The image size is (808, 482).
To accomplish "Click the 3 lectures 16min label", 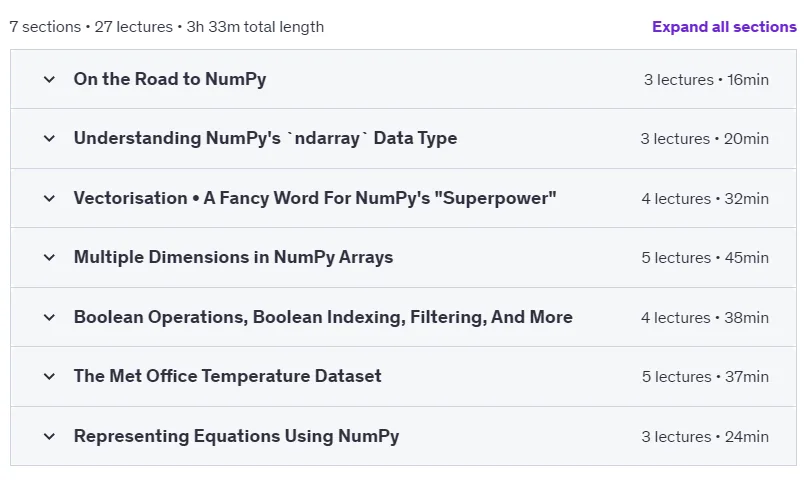I will pyautogui.click(x=706, y=80).
